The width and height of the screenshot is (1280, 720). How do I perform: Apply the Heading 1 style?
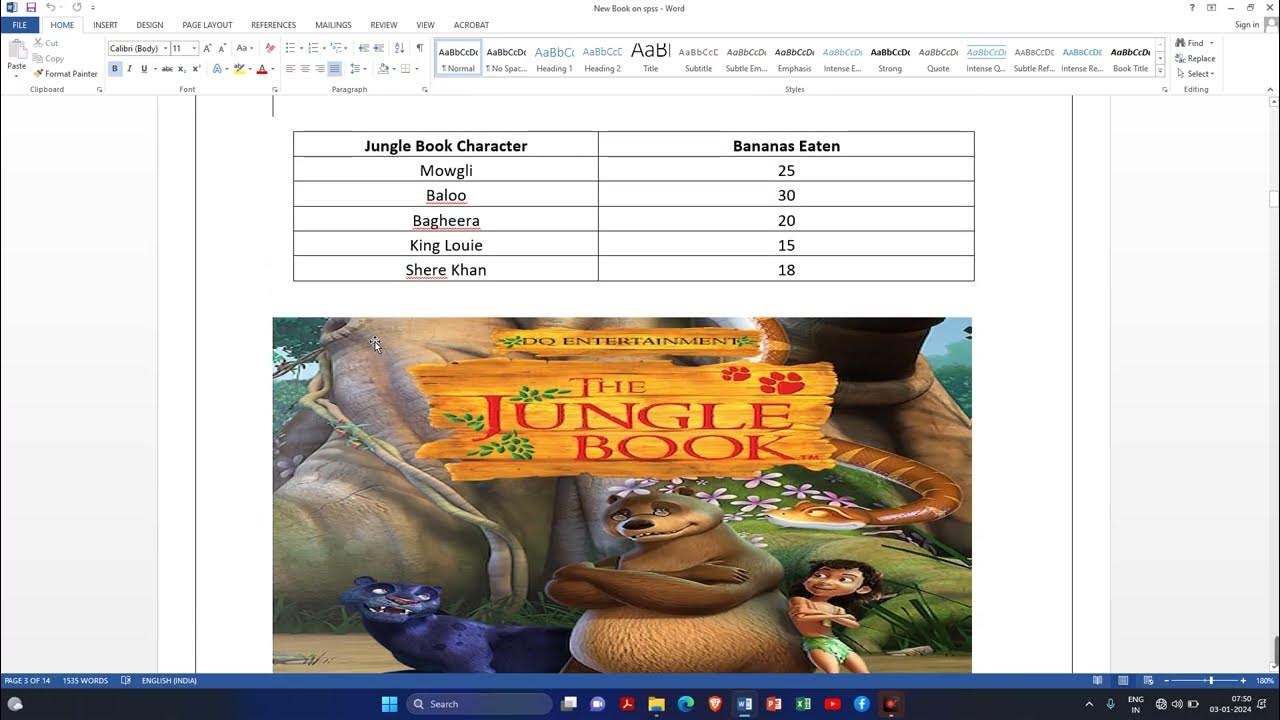pos(554,58)
